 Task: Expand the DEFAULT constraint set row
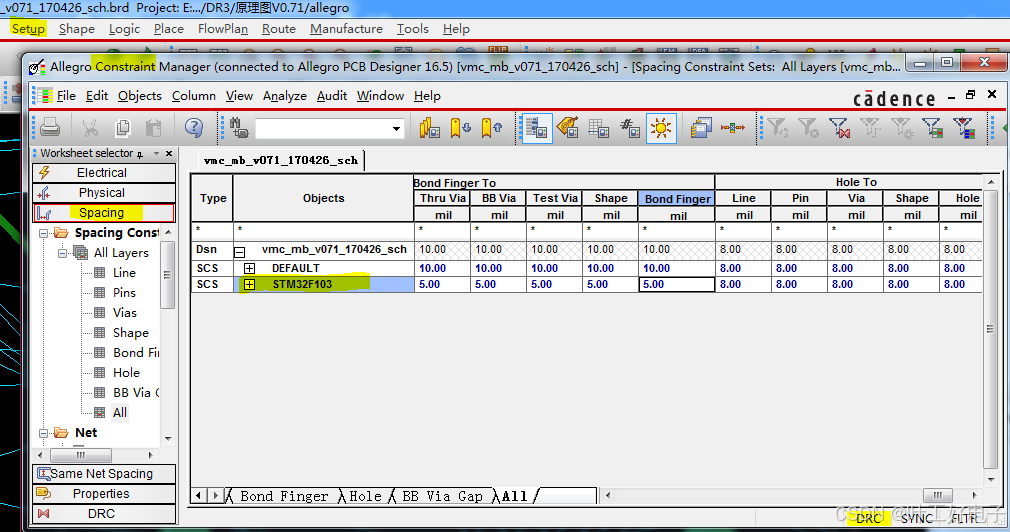tap(249, 269)
